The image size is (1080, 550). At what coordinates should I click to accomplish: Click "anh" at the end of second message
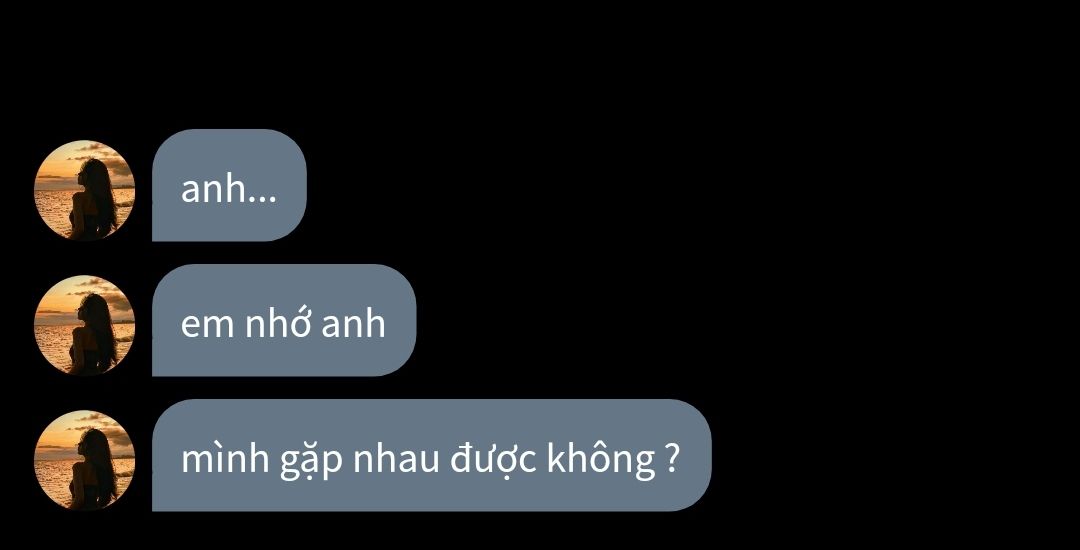tap(353, 324)
